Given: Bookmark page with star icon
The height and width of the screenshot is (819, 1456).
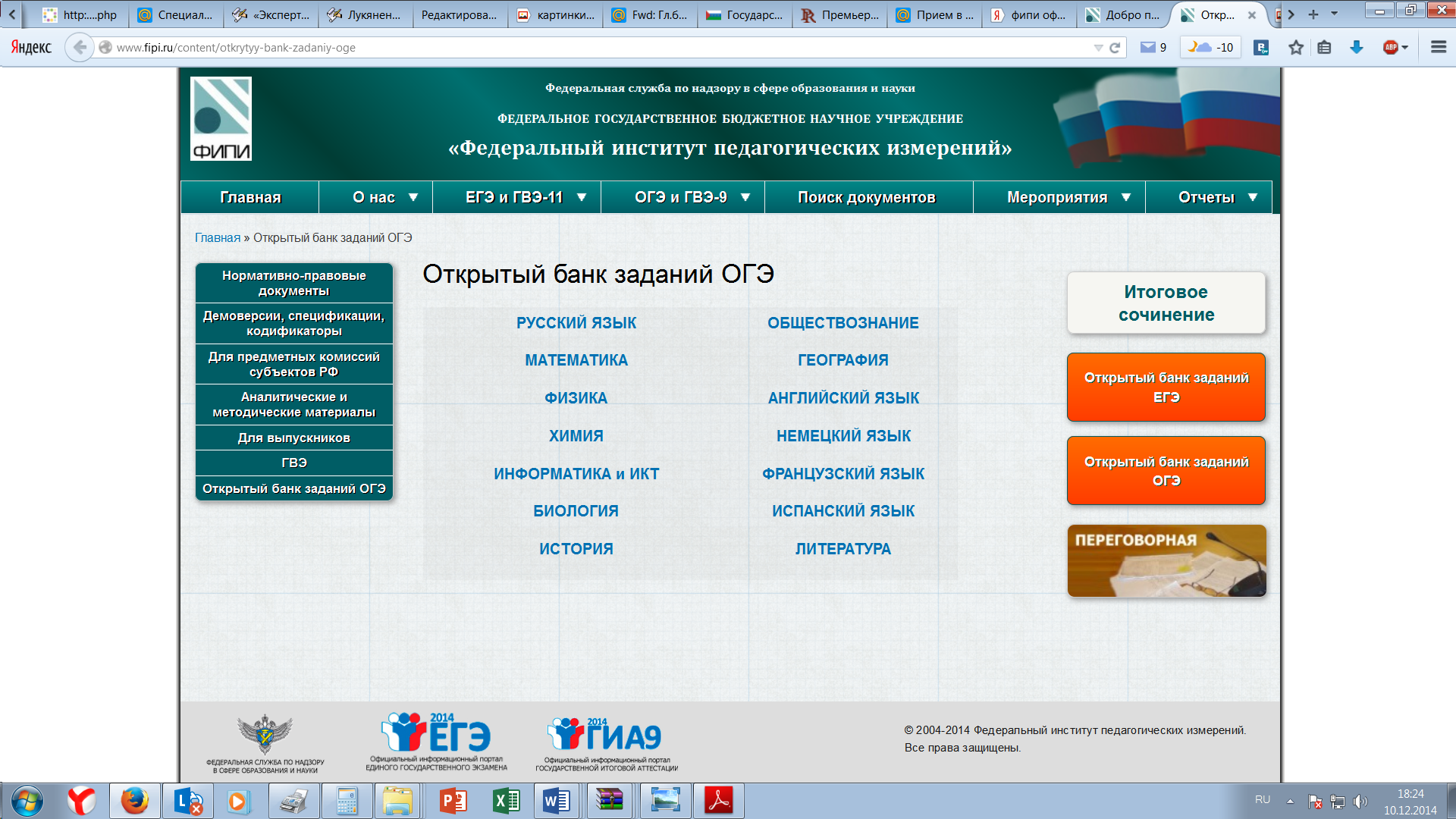Looking at the screenshot, I should [1296, 48].
